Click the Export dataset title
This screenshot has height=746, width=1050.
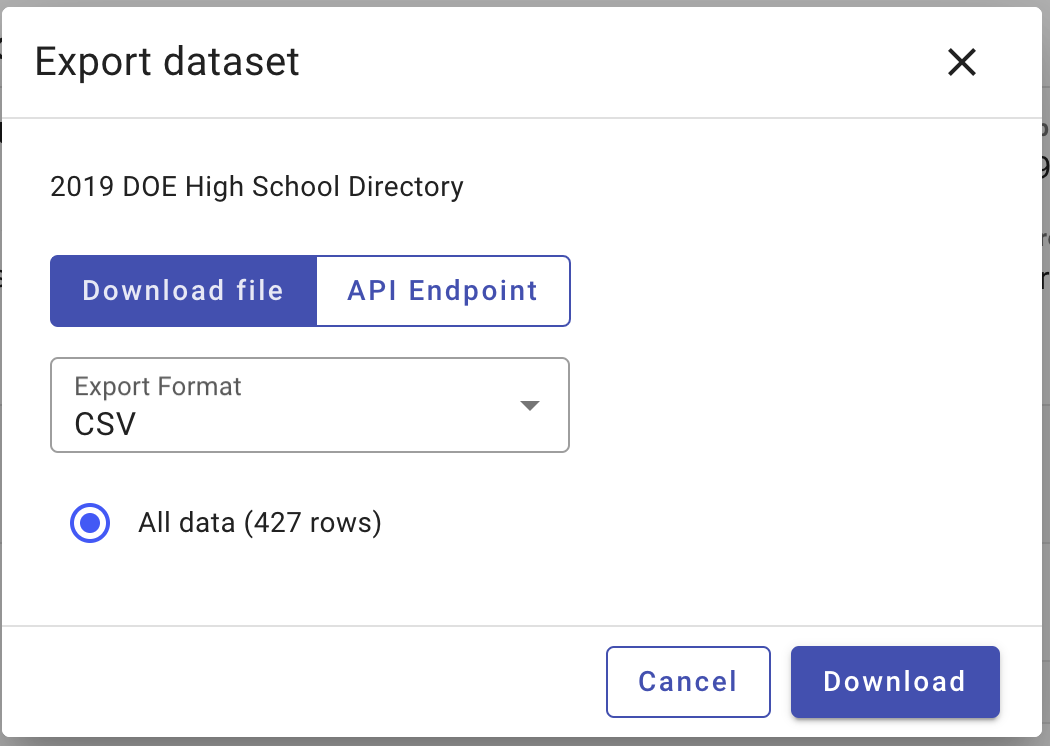click(167, 62)
